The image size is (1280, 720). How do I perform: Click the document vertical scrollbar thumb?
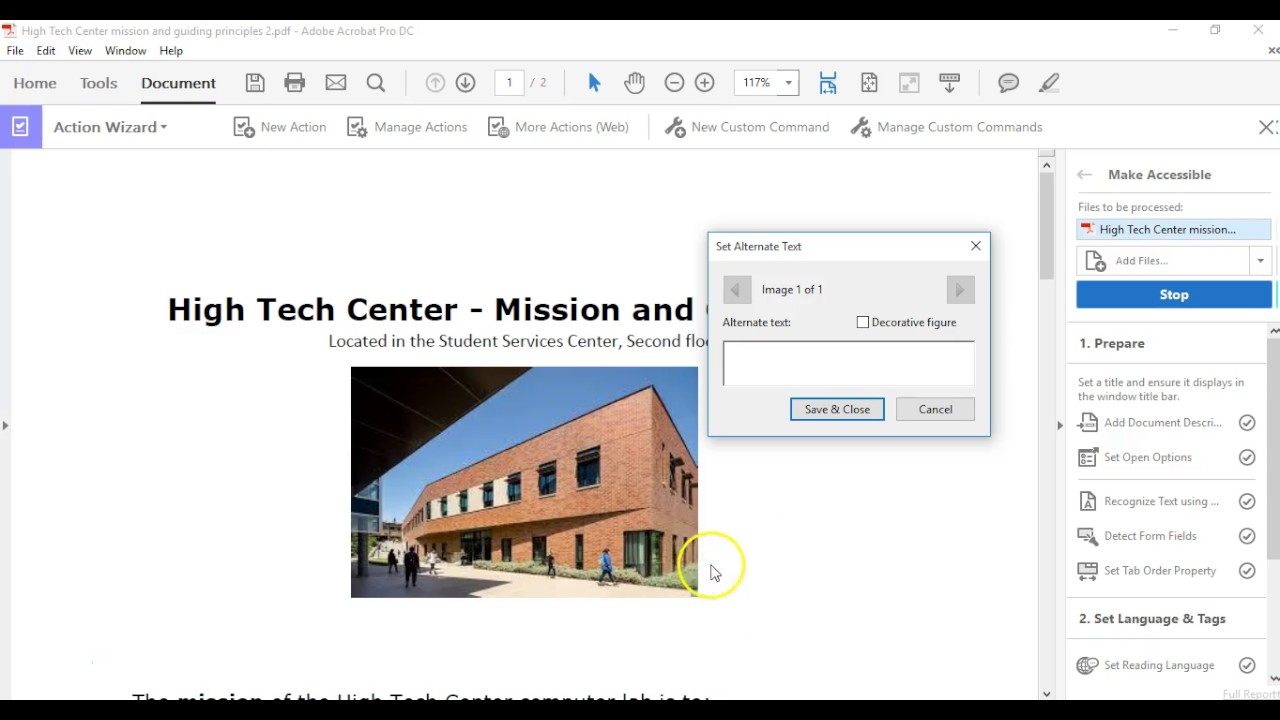(1046, 225)
